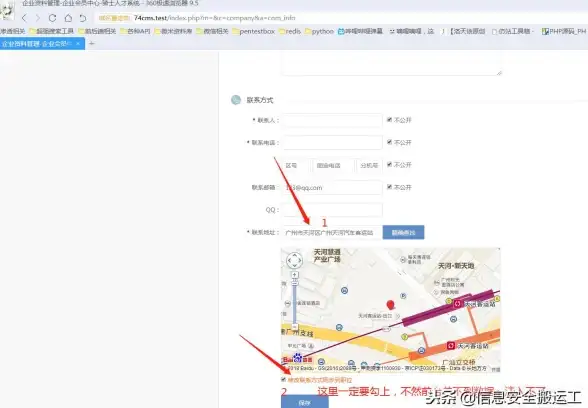Click the blue 保存 save button

coord(304,402)
